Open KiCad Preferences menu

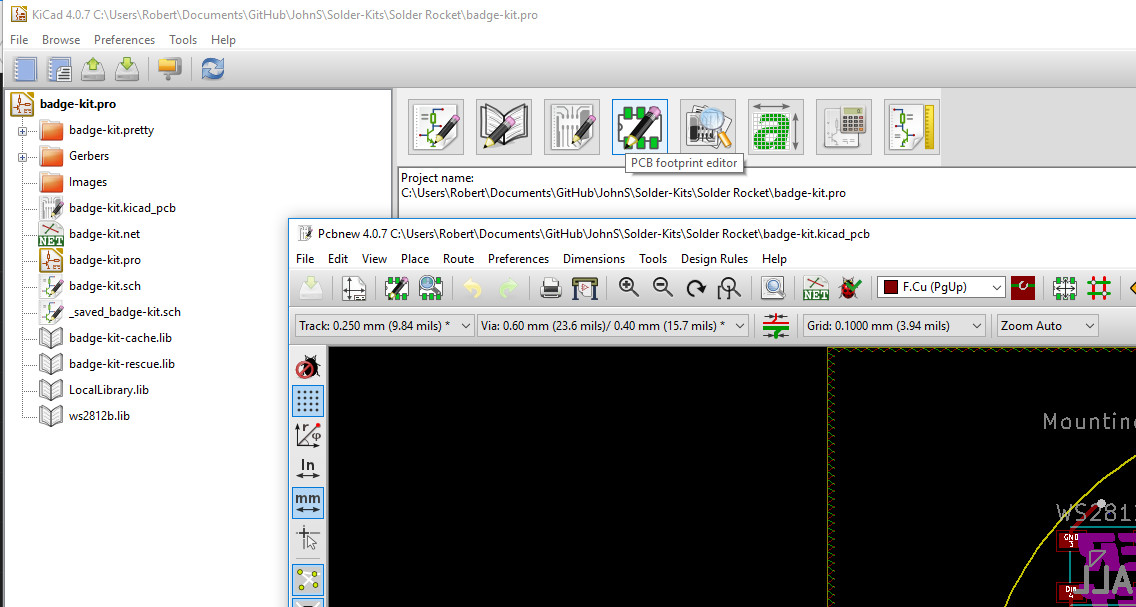tap(125, 40)
